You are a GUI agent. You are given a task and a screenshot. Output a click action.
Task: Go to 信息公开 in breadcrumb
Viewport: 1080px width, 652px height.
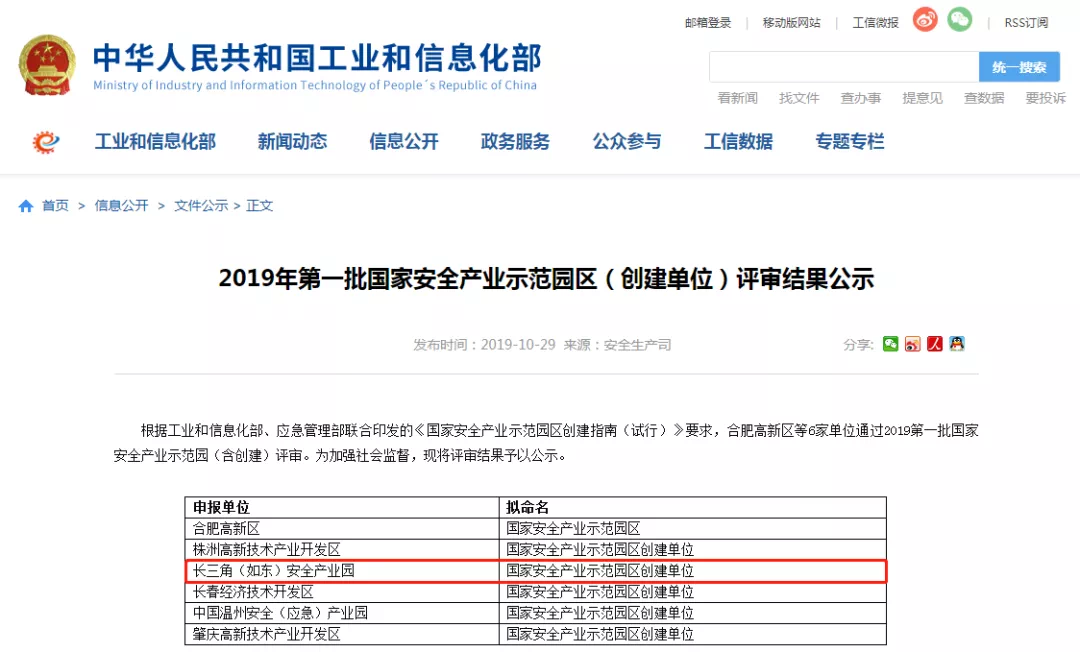pyautogui.click(x=121, y=206)
